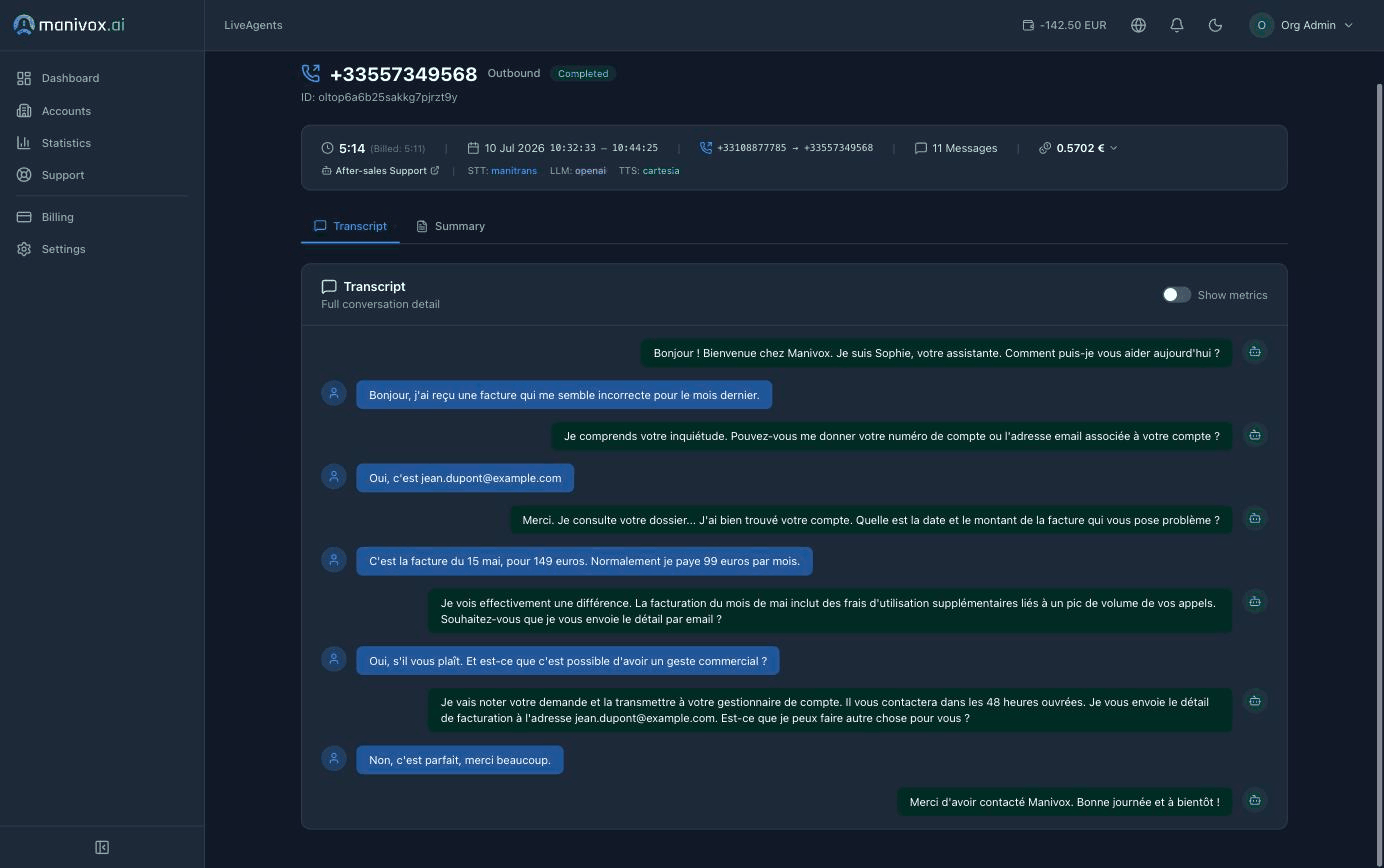
Task: Click the phone icon beside +33108877785
Action: [x=706, y=148]
